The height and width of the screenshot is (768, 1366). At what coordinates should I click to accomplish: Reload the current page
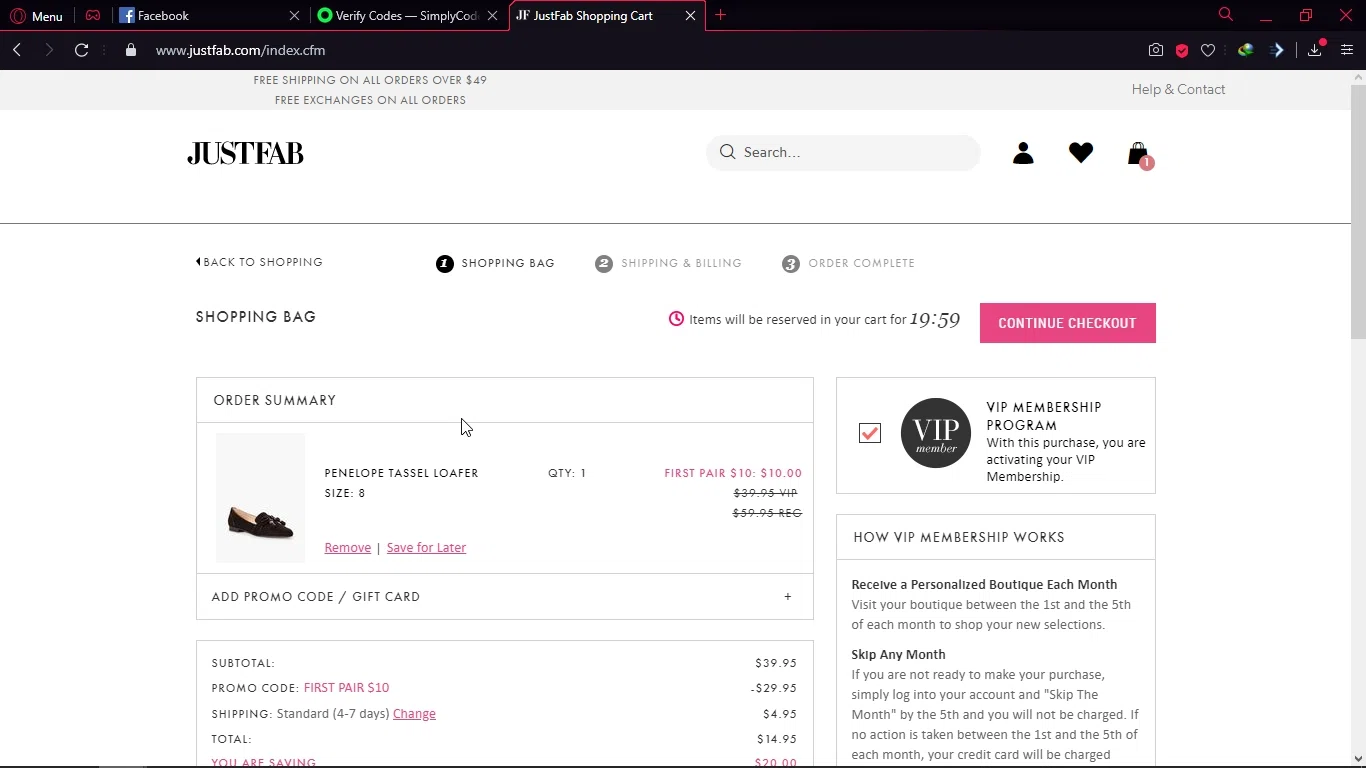pos(82,50)
